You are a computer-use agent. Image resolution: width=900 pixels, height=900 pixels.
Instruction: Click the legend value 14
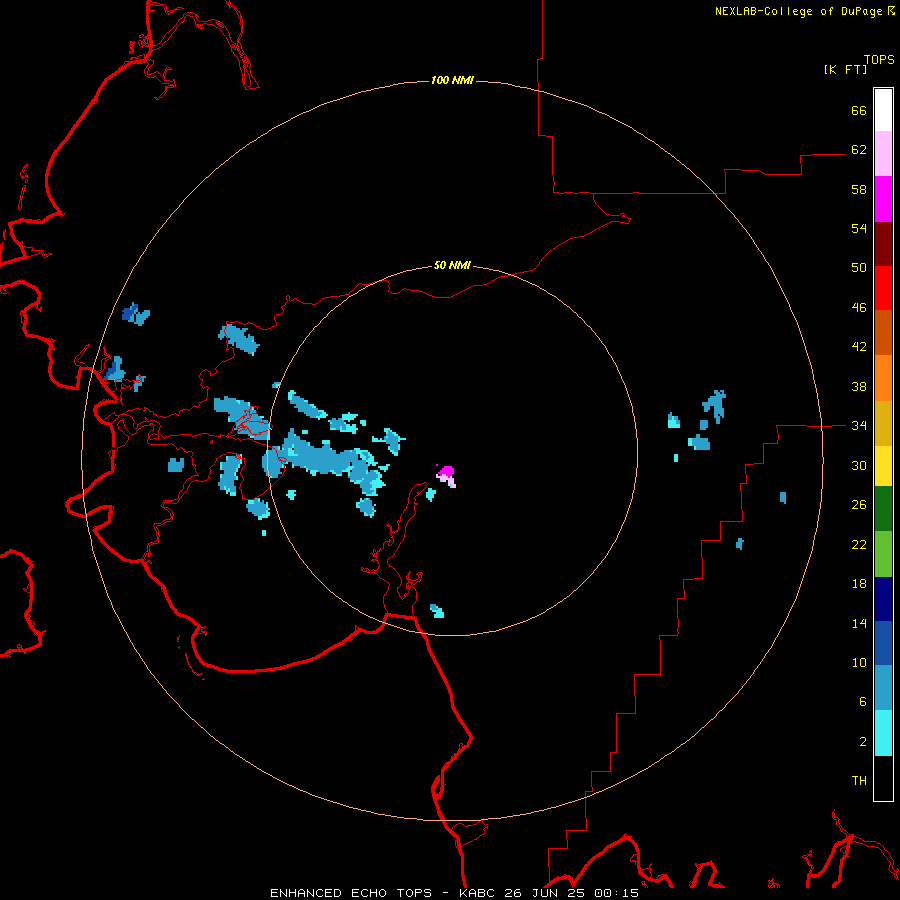click(x=859, y=623)
